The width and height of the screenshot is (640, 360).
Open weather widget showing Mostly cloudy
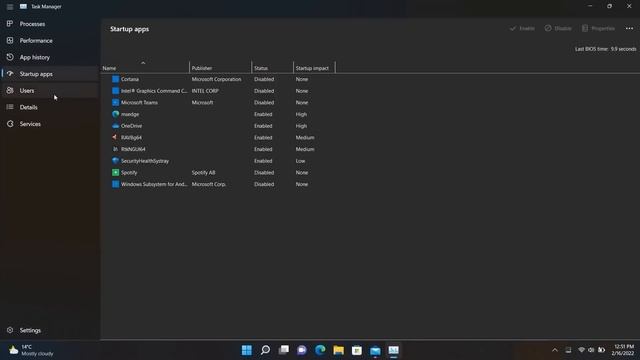click(31, 350)
